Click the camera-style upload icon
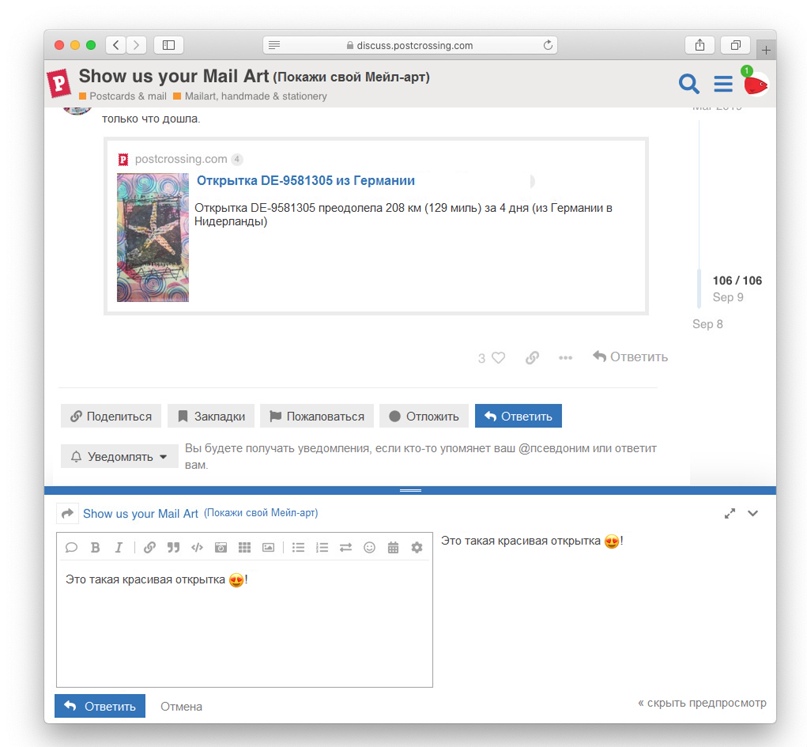The image size is (807, 747). point(221,547)
